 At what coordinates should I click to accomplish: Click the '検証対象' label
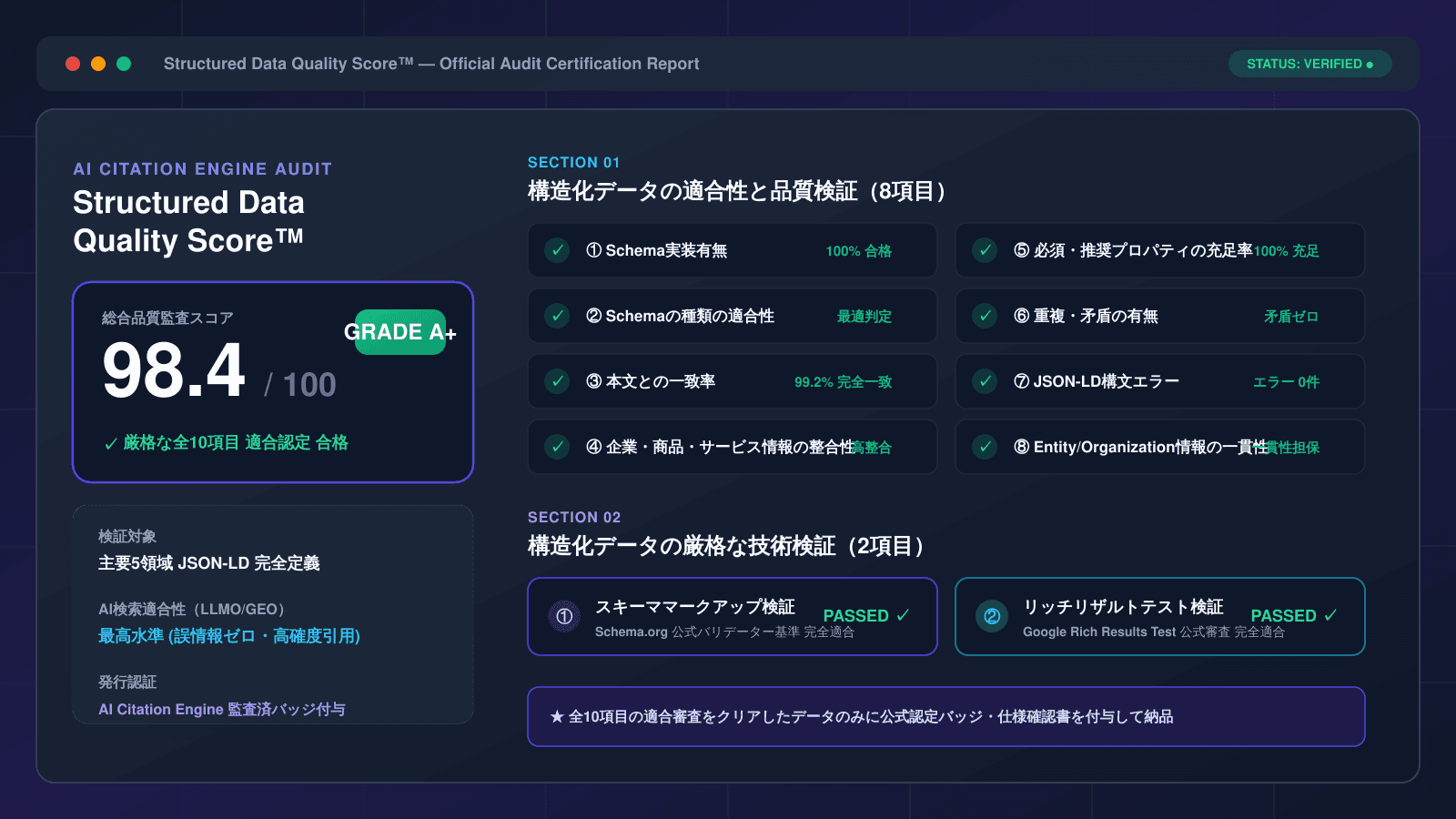(127, 536)
